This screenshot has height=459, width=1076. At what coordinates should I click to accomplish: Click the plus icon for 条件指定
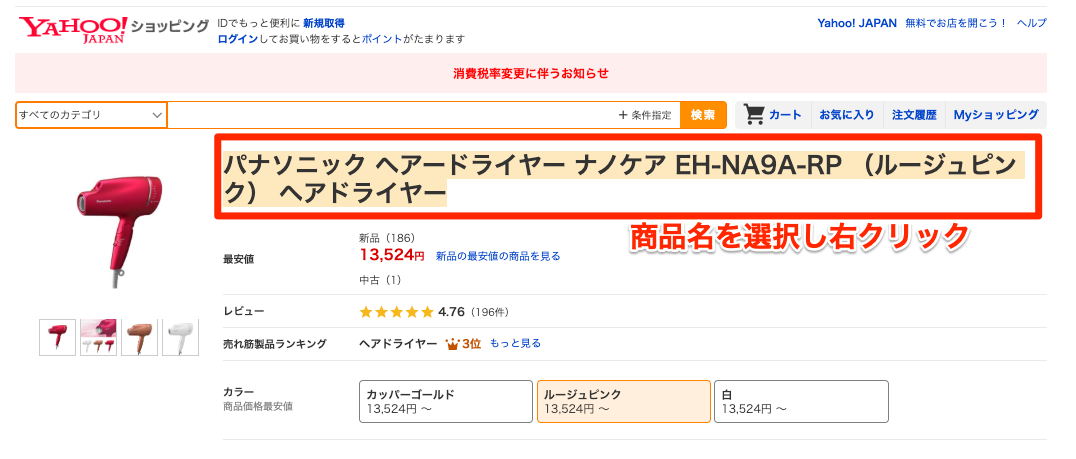coord(623,115)
